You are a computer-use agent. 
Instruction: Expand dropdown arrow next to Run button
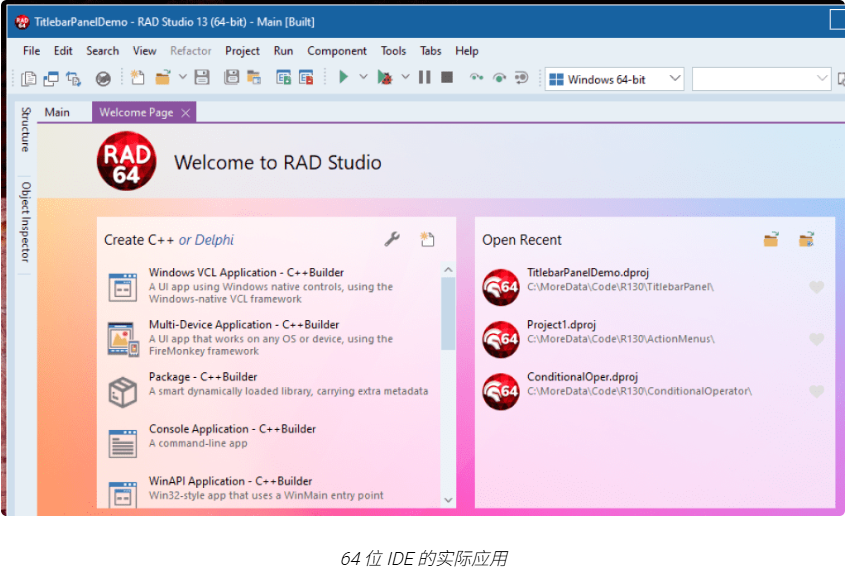pyautogui.click(x=363, y=78)
